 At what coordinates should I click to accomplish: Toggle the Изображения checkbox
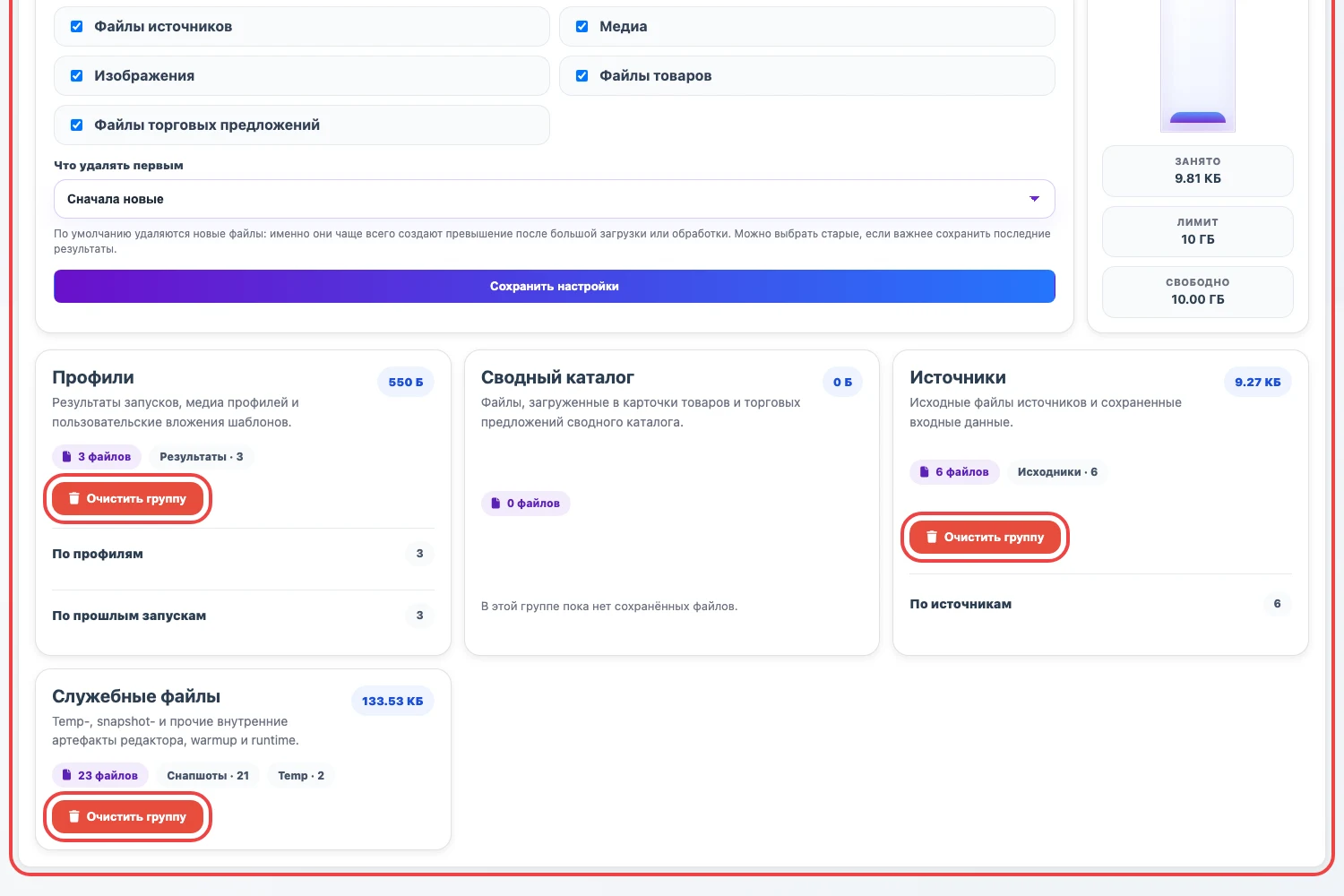point(77,76)
